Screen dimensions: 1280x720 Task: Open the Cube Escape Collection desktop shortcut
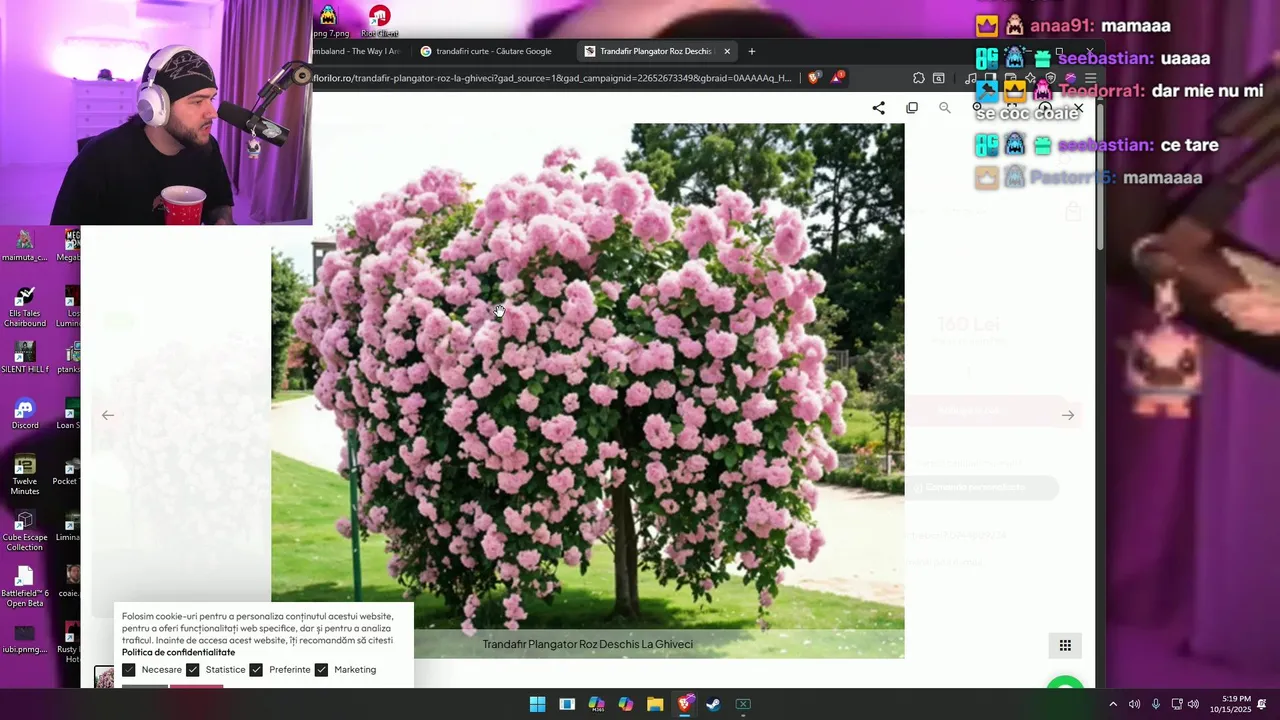pyautogui.click(x=25, y=530)
